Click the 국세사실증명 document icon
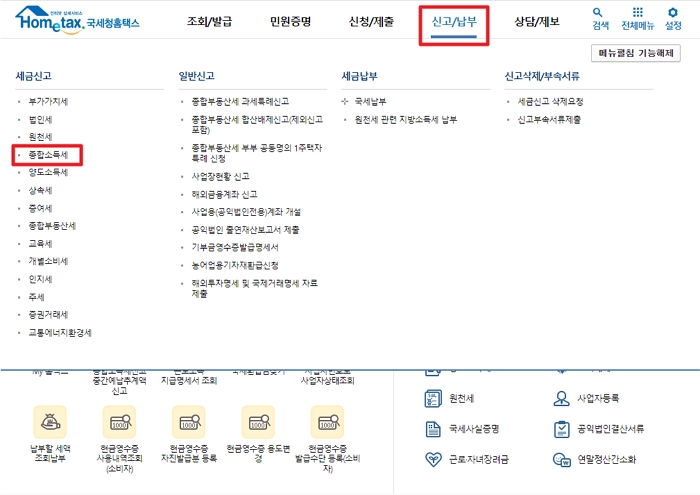Screen dimensions: 700x495 (x=433, y=429)
